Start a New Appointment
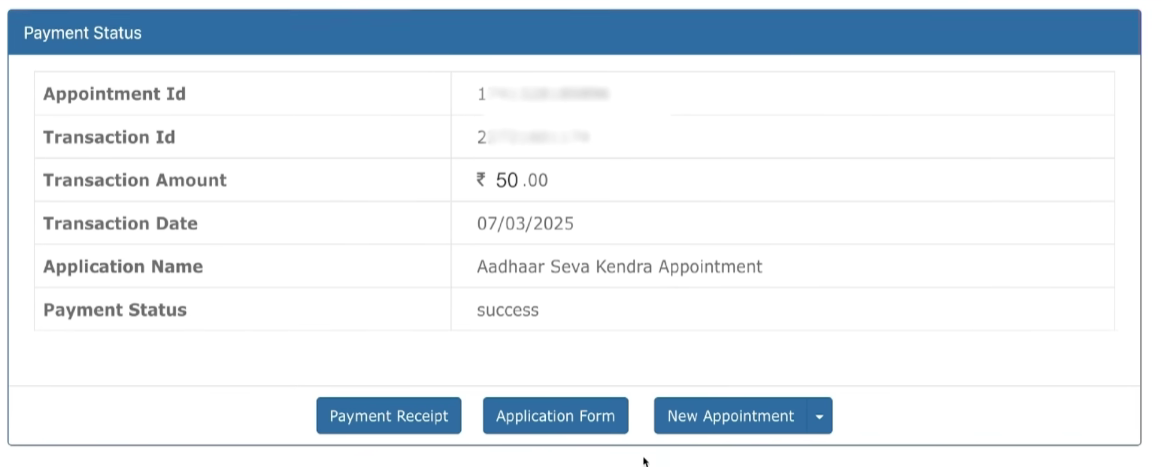1162x467 pixels. click(730, 416)
